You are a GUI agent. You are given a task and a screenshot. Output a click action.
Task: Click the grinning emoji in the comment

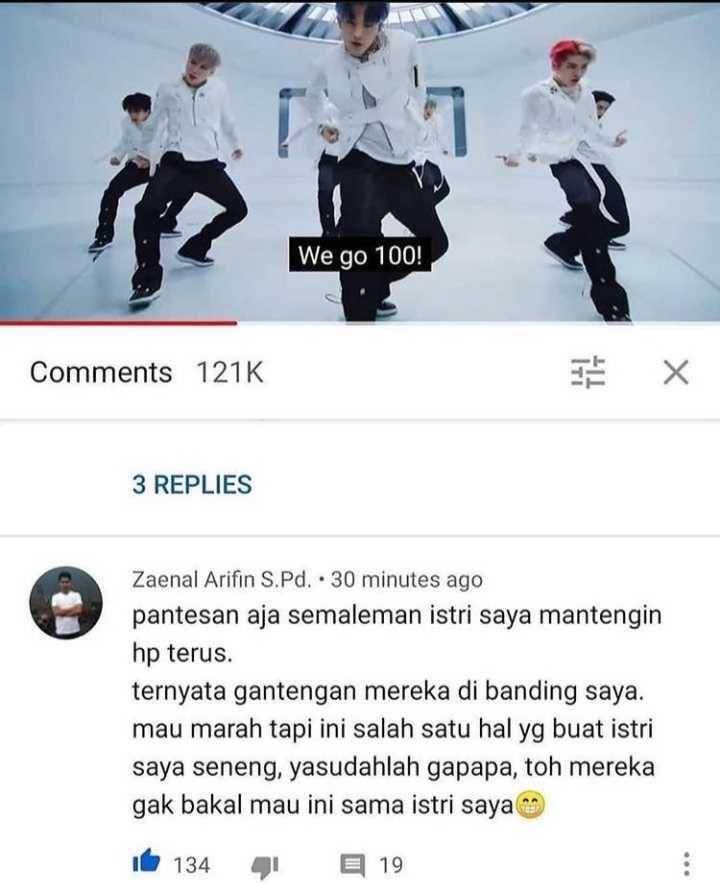click(x=530, y=805)
